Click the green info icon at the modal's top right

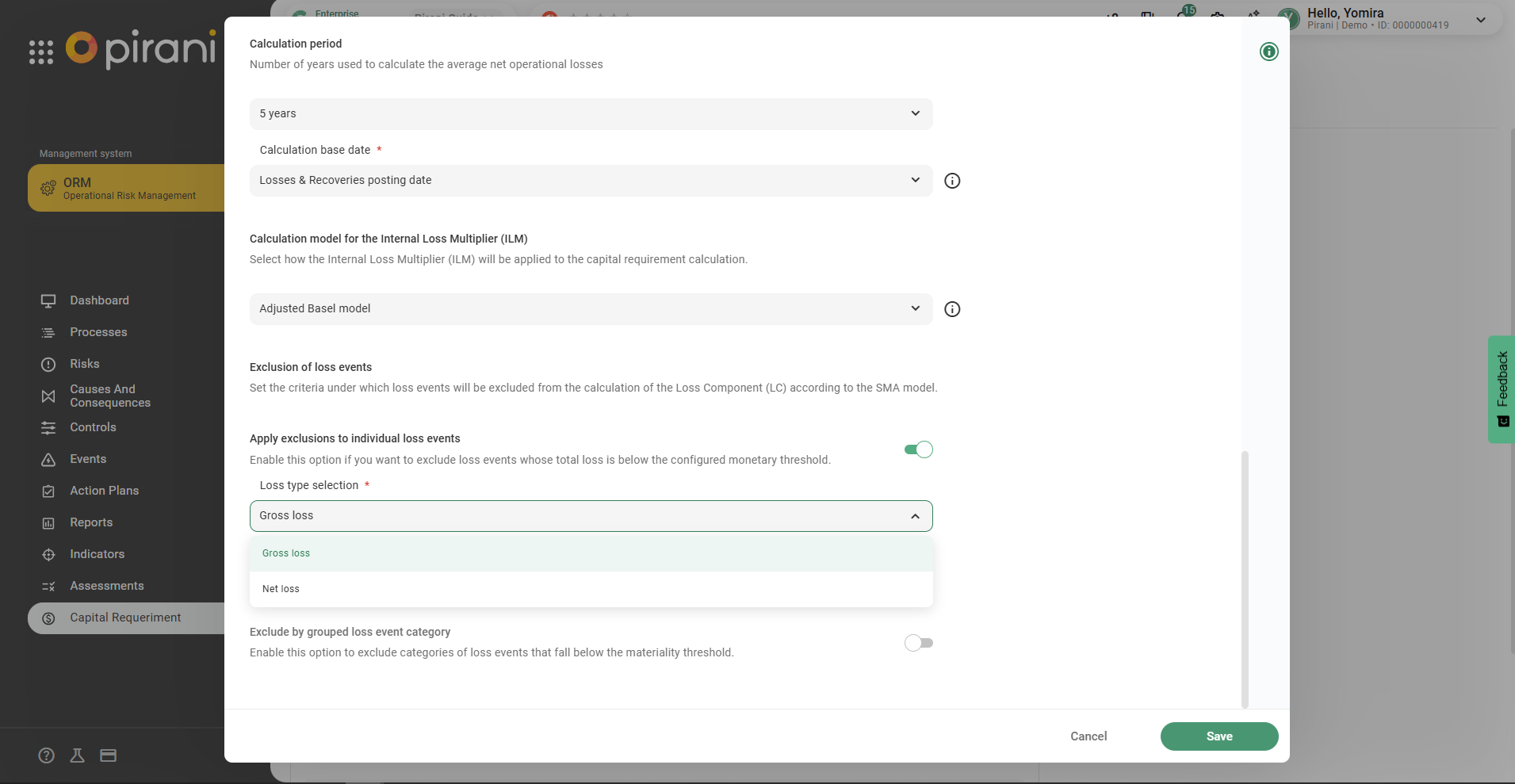pyautogui.click(x=1268, y=52)
